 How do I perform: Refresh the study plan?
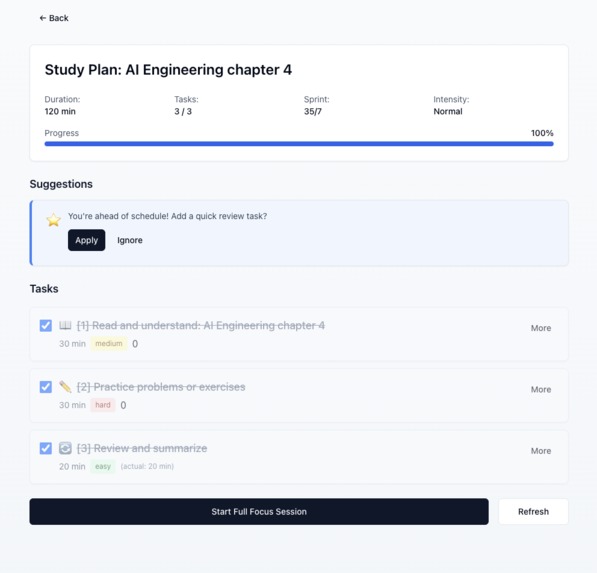point(533,511)
